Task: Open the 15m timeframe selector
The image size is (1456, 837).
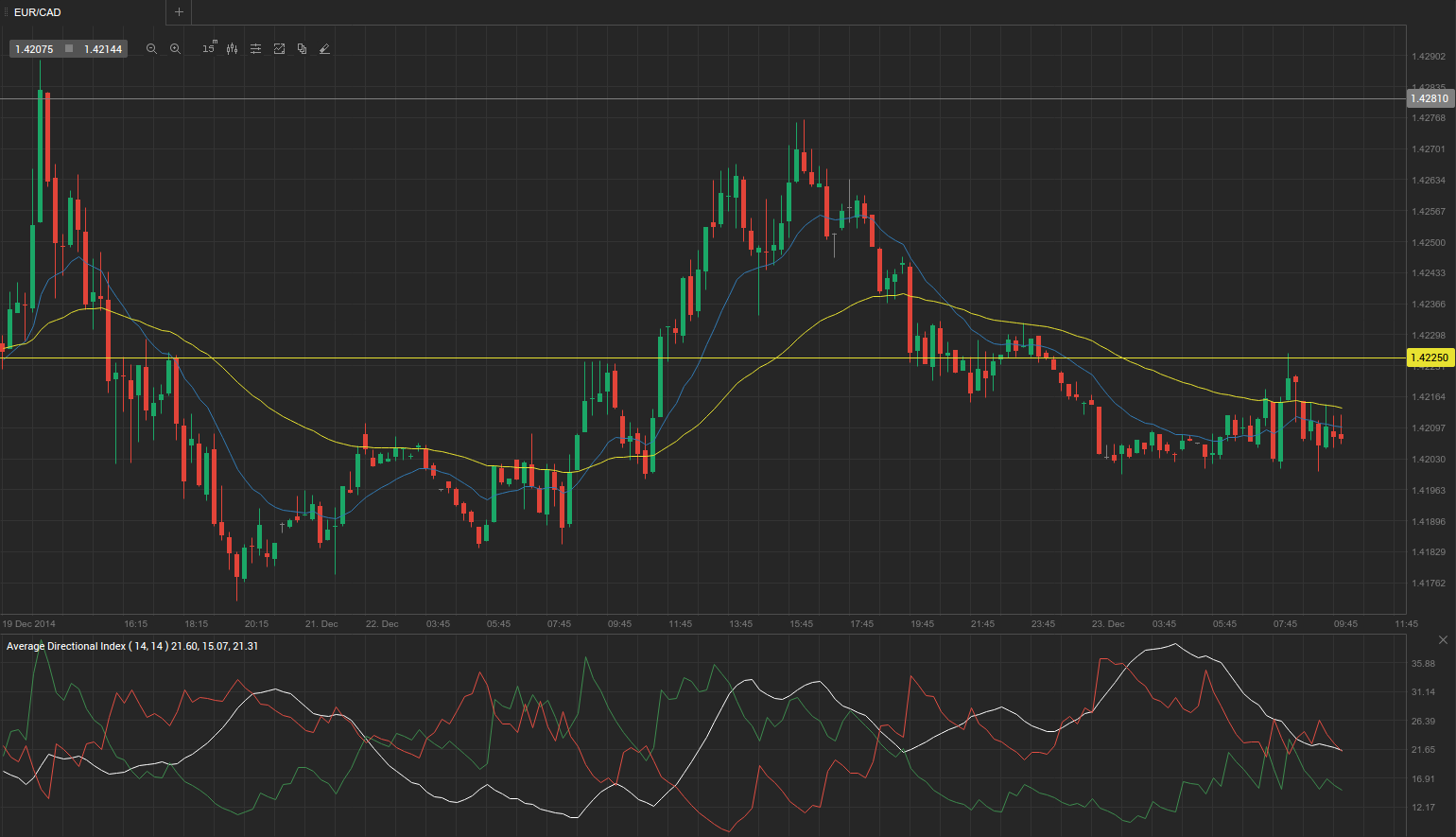Action: 209,48
